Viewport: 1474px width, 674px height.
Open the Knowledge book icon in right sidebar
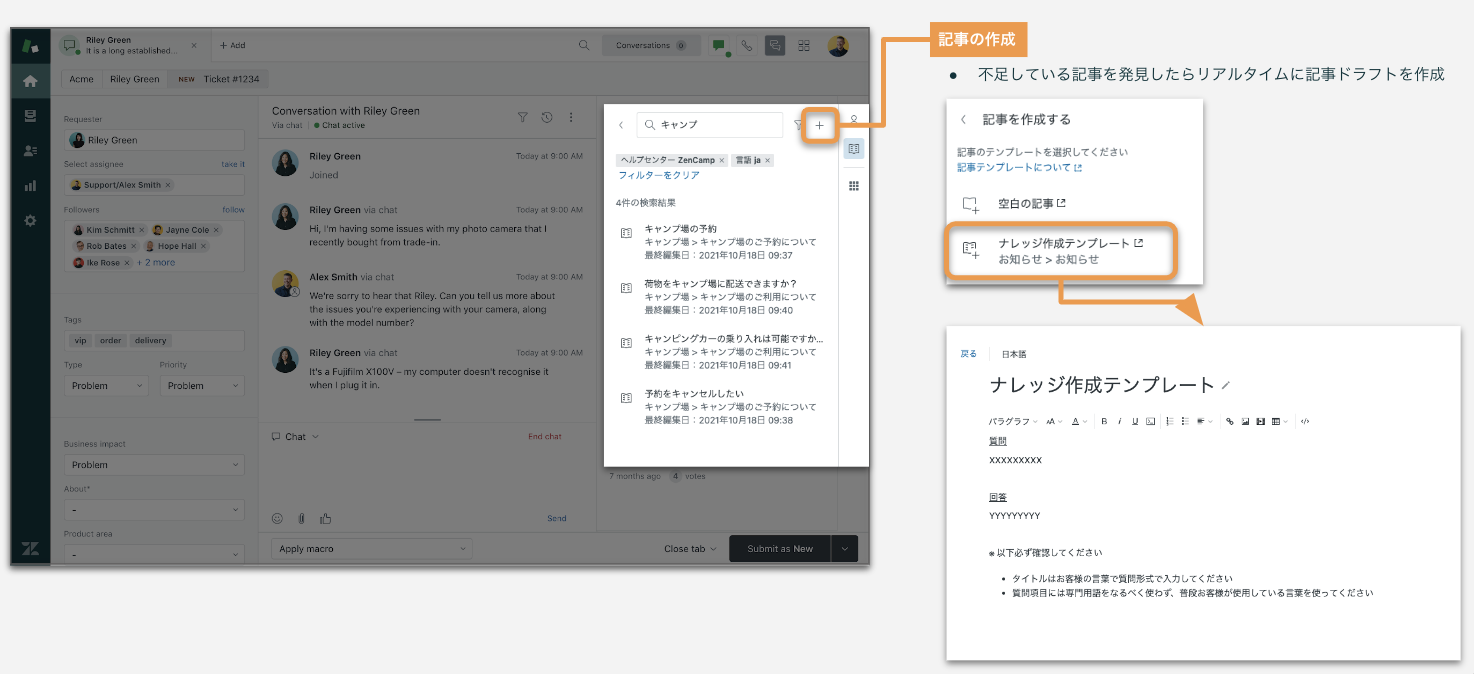tap(853, 148)
